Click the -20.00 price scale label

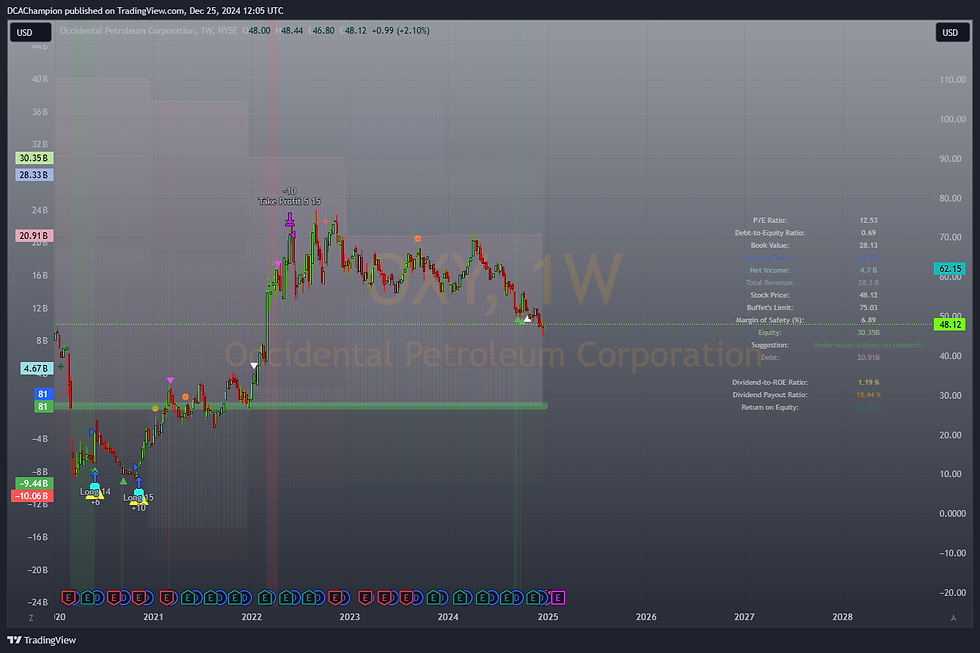[952, 592]
